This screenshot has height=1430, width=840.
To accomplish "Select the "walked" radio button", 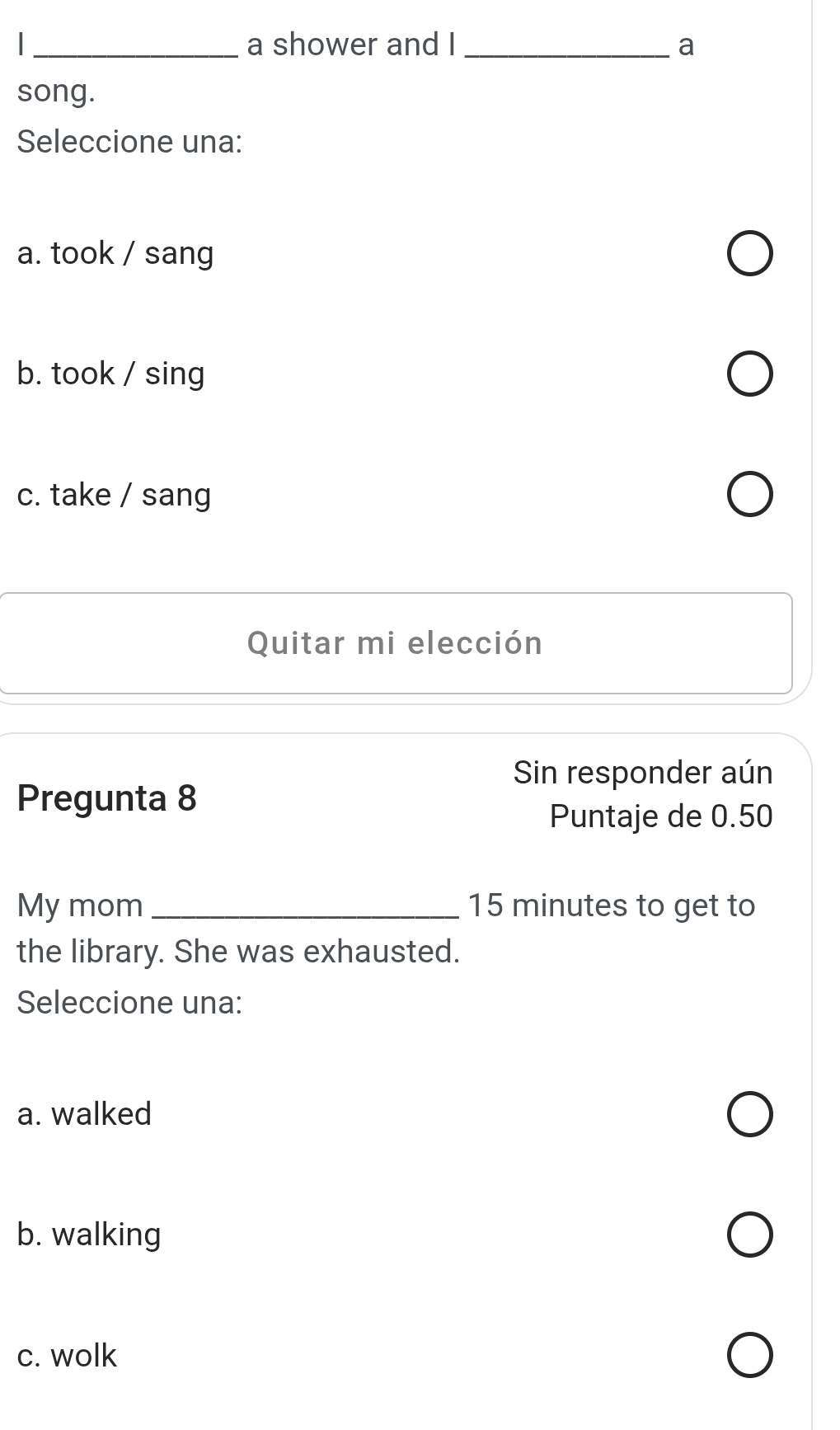I will tap(750, 1115).
